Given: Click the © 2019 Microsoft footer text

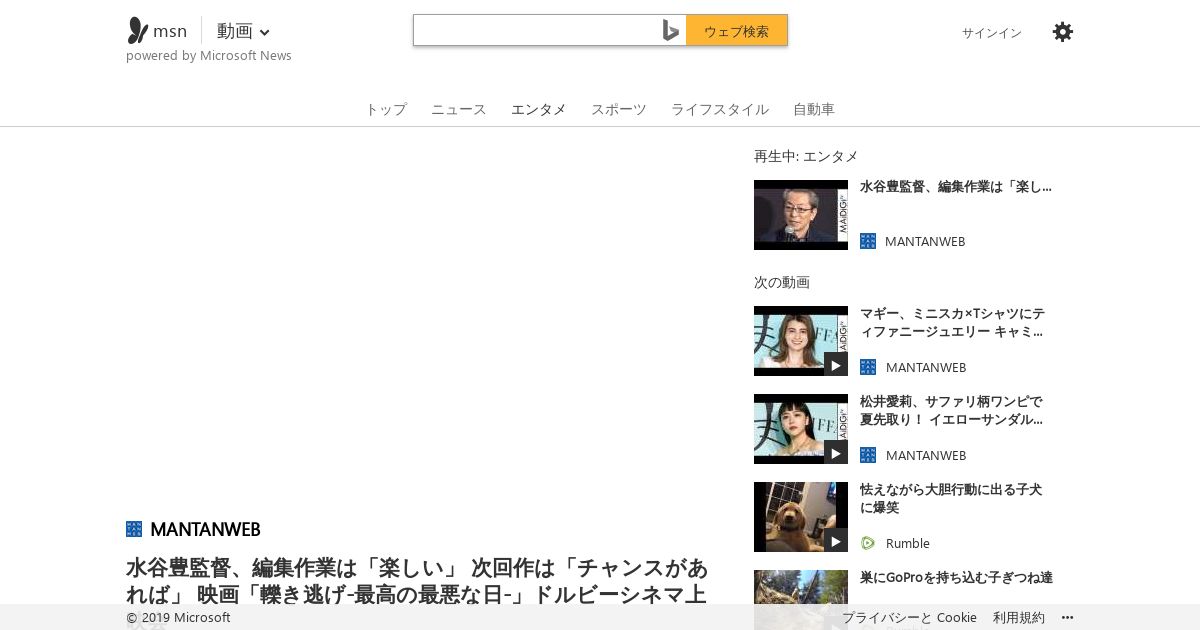Looking at the screenshot, I should 178,617.
